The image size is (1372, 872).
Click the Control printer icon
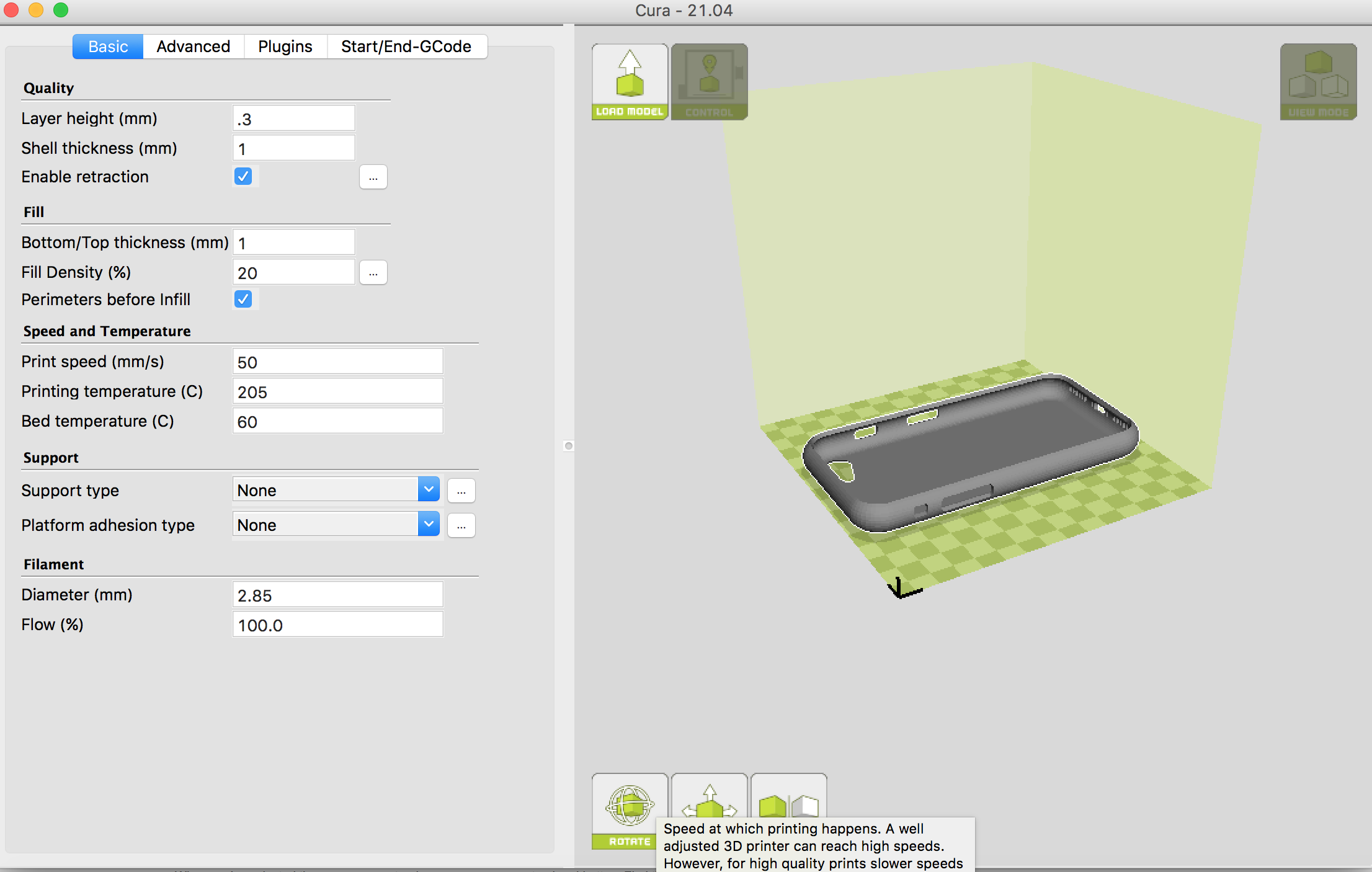[x=709, y=81]
